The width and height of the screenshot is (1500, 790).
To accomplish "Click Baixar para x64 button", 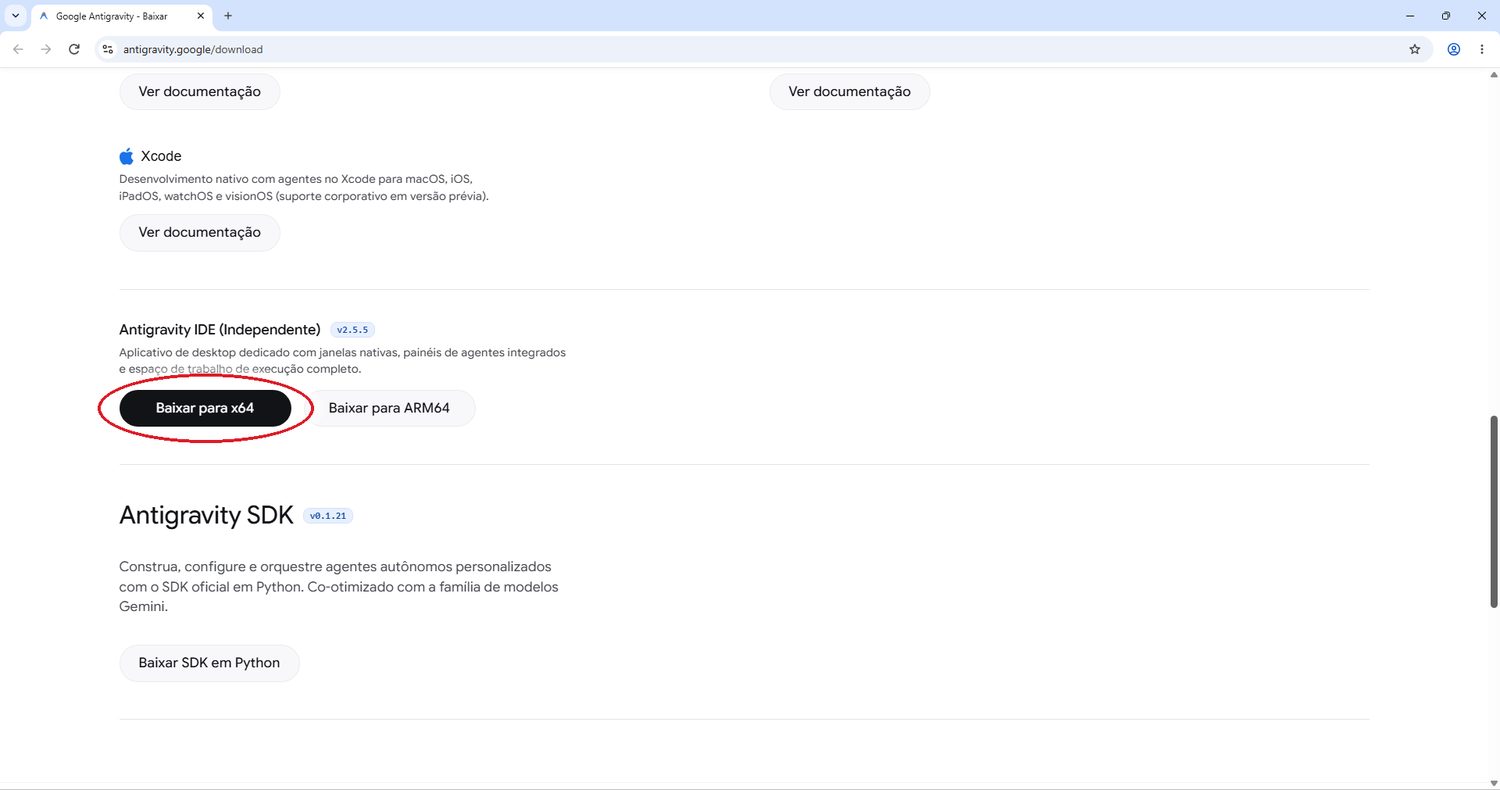I will coord(205,408).
